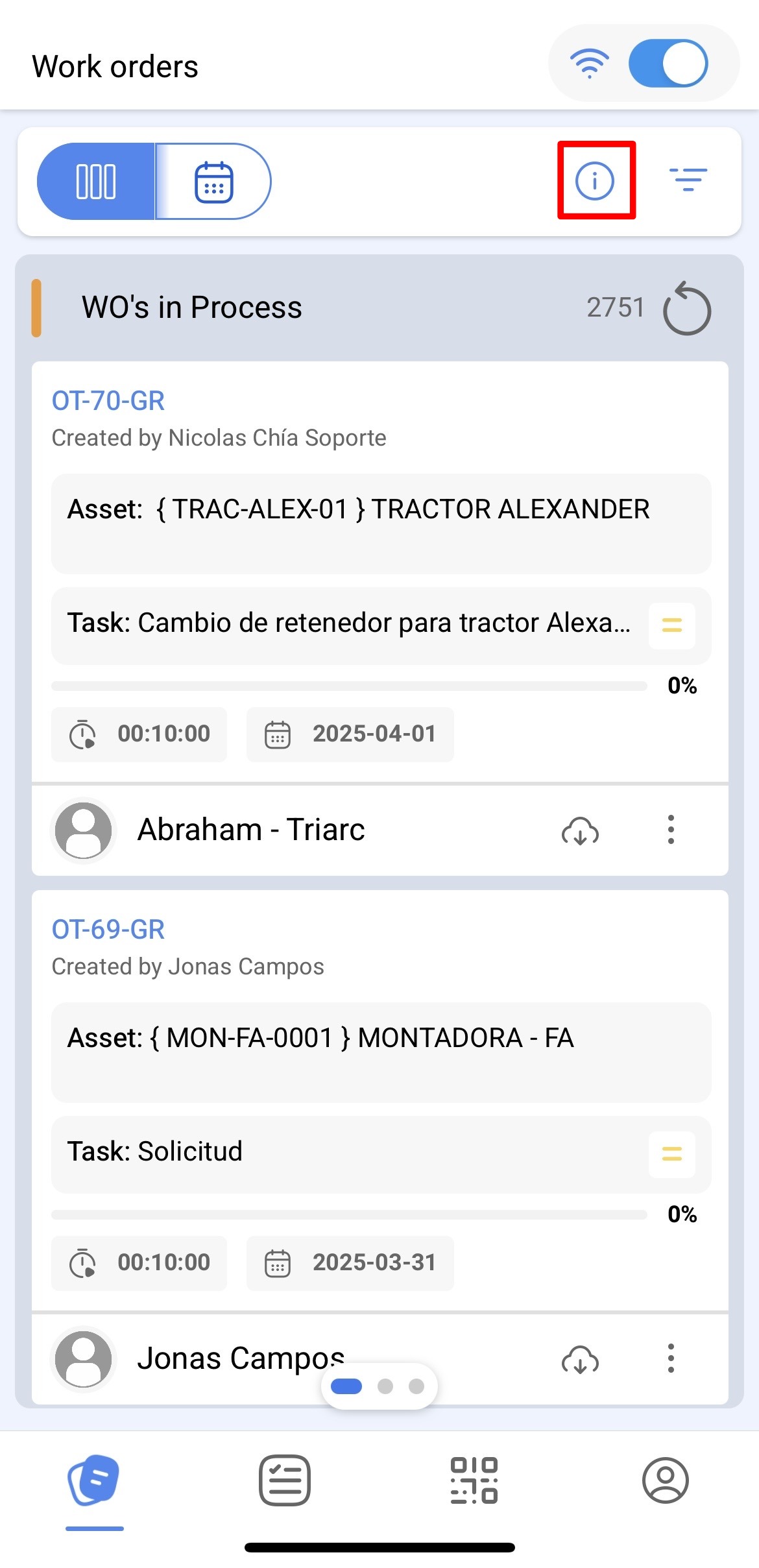Download work order OT-70-GR for offline use
Image resolution: width=759 pixels, height=1568 pixels.
click(x=580, y=830)
